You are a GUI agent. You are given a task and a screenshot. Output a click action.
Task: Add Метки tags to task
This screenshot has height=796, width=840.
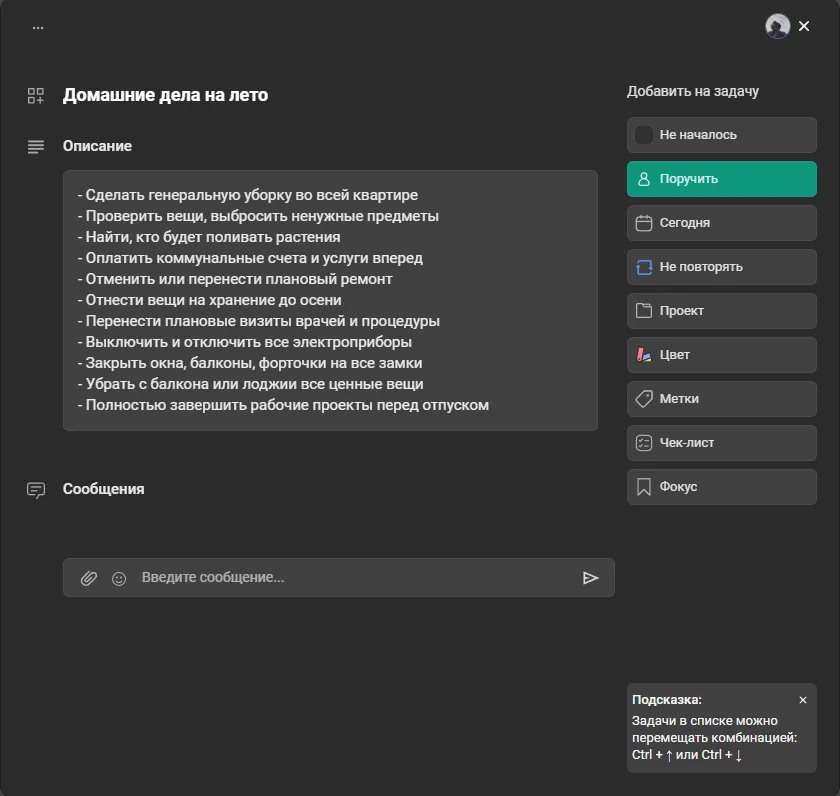coord(721,399)
